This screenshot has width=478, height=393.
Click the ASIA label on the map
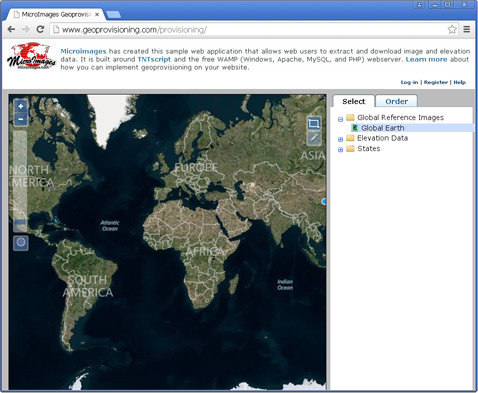[x=313, y=156]
